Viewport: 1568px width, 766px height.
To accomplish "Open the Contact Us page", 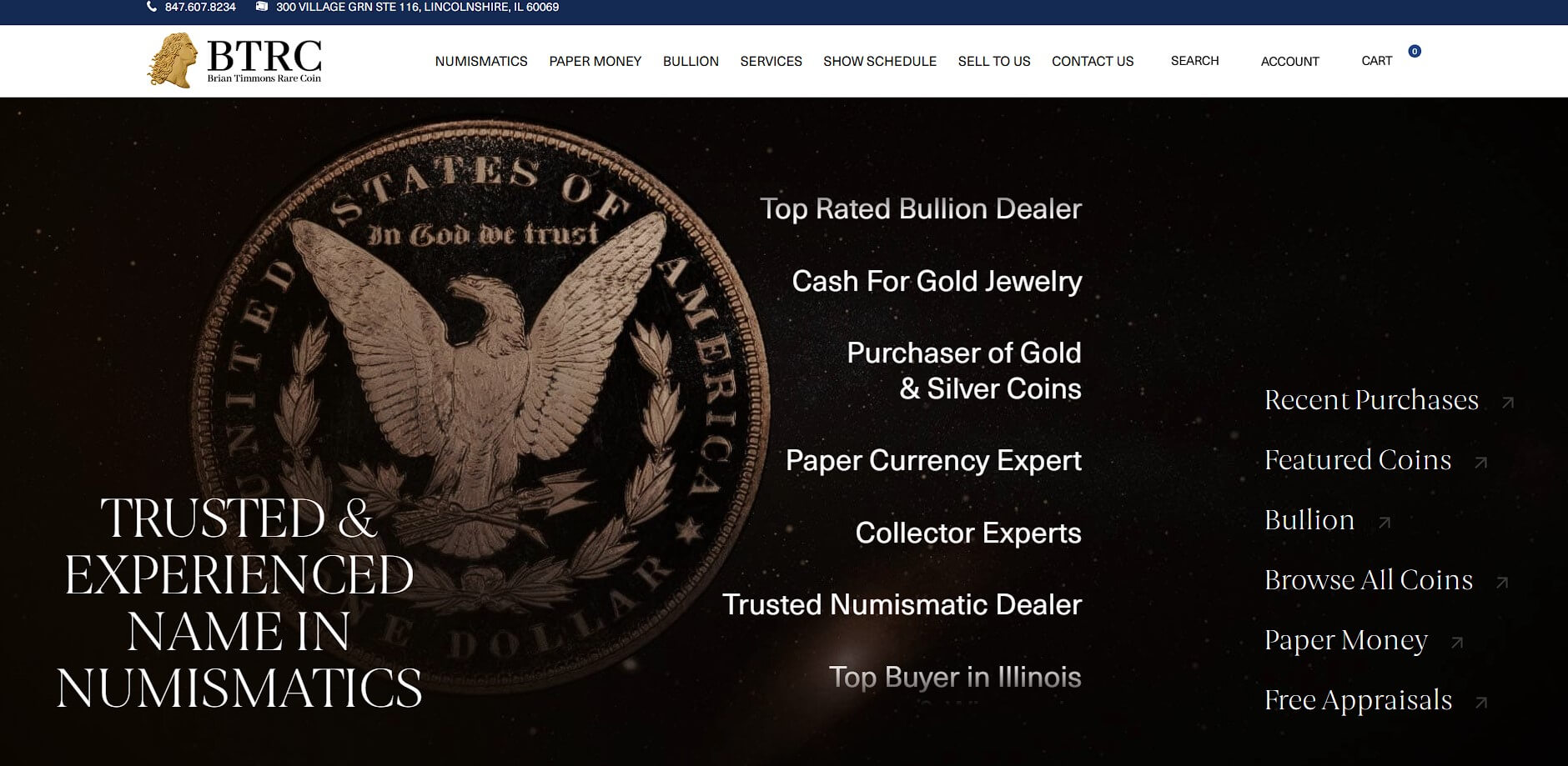I will [1093, 62].
